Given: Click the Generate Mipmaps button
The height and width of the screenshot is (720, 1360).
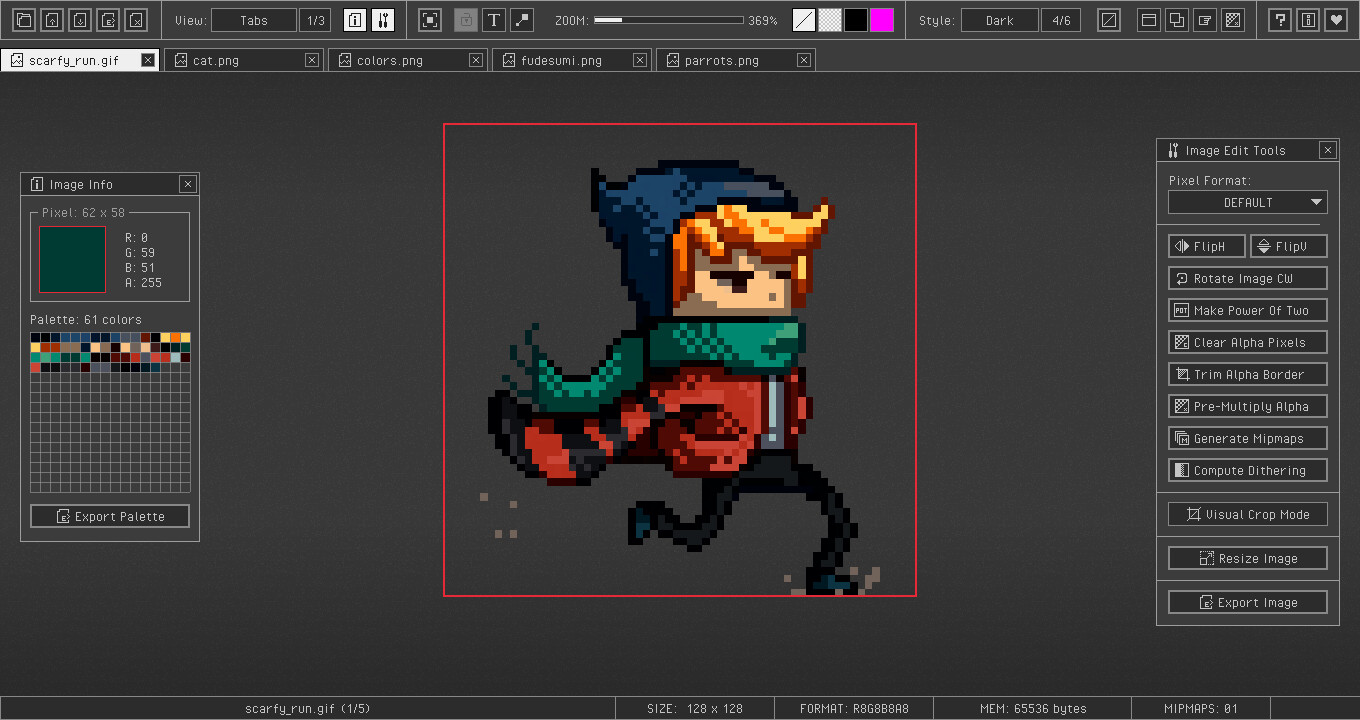Looking at the screenshot, I should 1248,438.
